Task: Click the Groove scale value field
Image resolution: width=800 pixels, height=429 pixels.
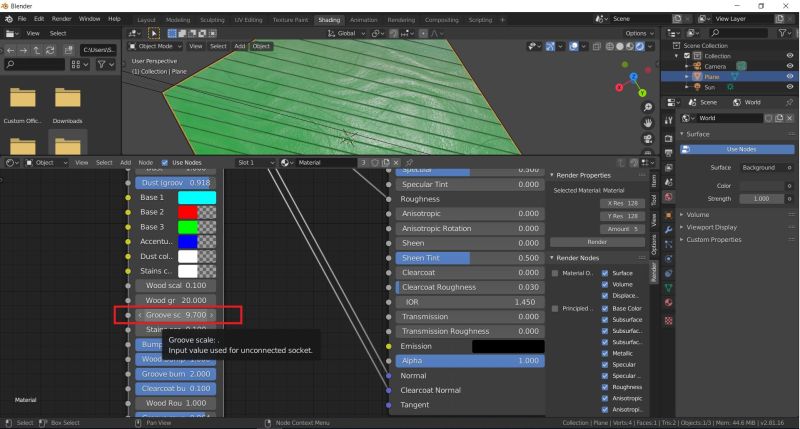Action: (176, 315)
